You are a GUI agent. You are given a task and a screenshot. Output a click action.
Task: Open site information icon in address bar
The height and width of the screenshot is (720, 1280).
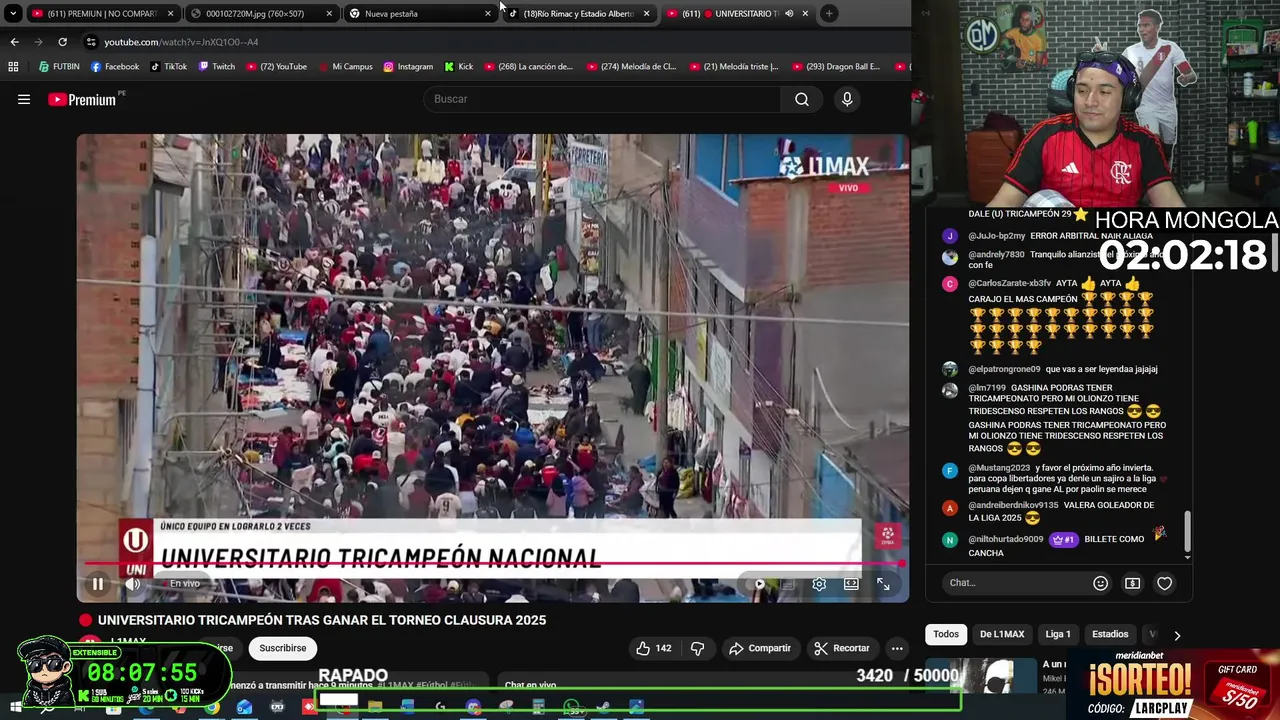tap(91, 42)
